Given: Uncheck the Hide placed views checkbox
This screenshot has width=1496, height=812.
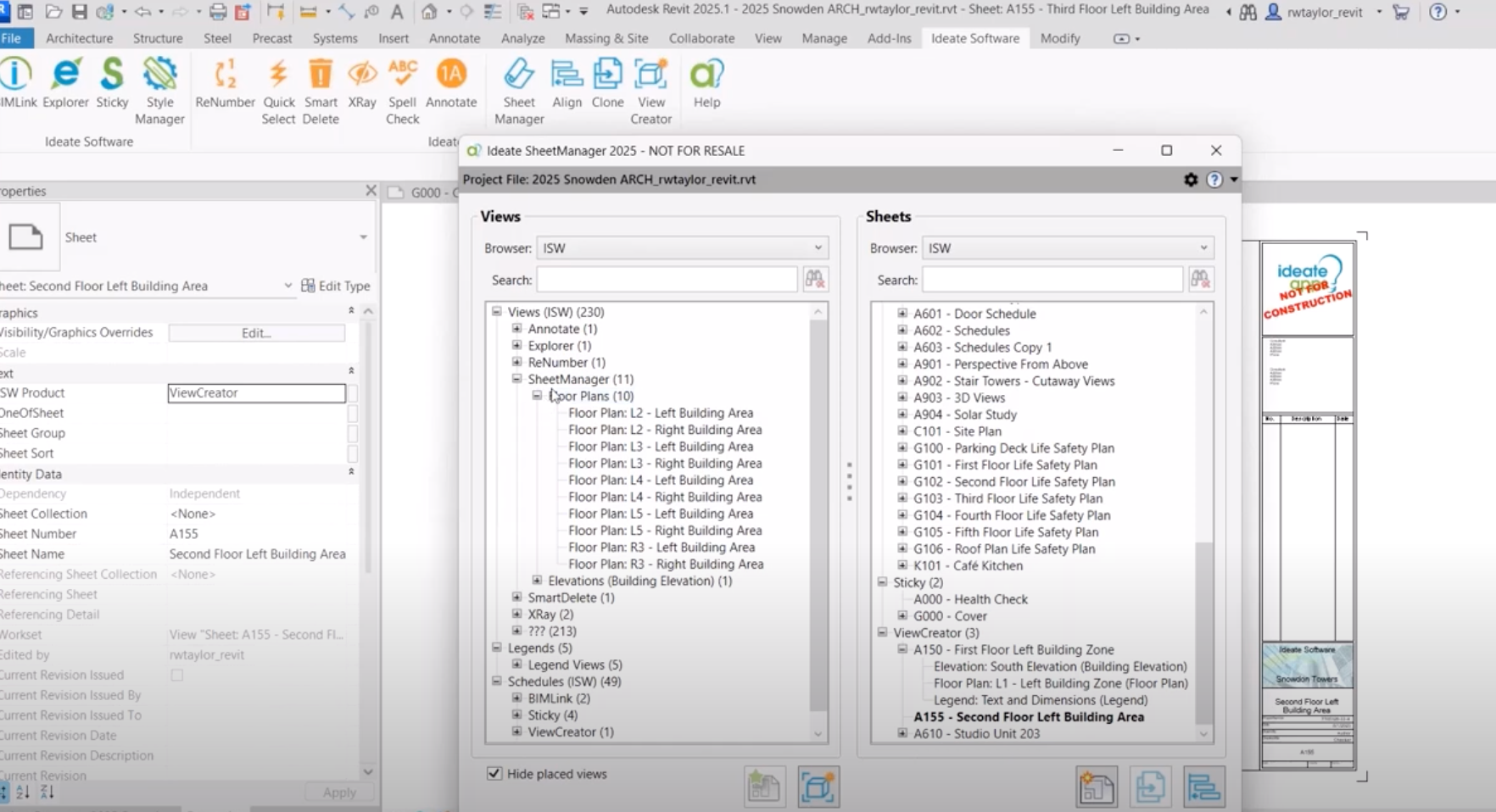Looking at the screenshot, I should 494,773.
